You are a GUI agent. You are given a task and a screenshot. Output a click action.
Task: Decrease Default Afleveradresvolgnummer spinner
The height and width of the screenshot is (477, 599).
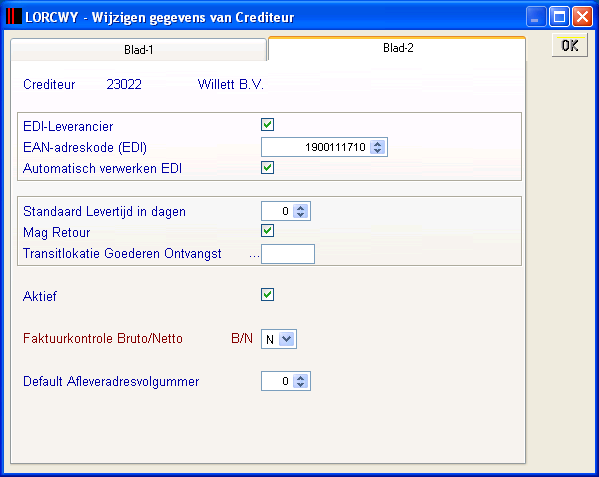tap(301, 385)
